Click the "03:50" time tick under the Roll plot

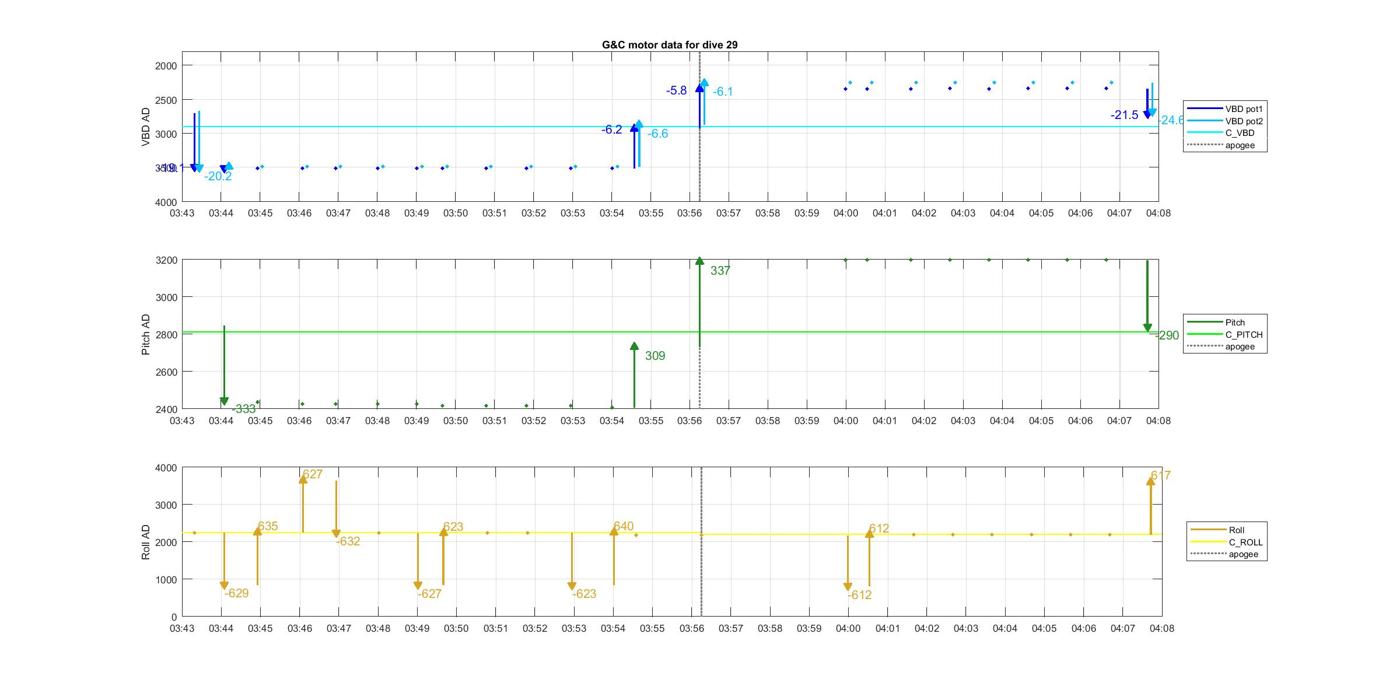pyautogui.click(x=456, y=629)
